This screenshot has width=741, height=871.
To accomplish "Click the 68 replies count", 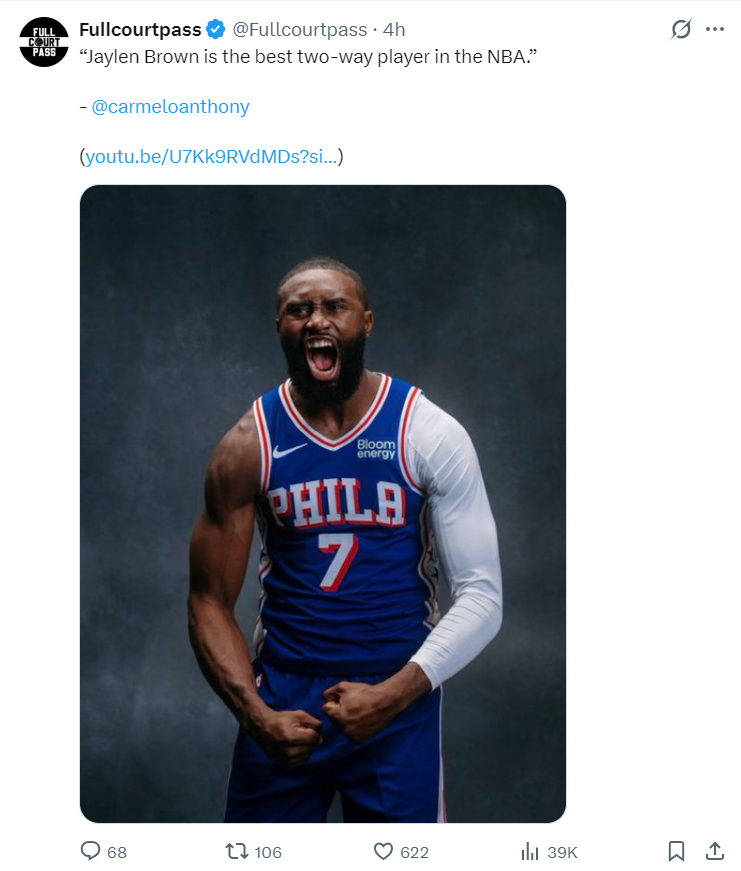I will [117, 852].
